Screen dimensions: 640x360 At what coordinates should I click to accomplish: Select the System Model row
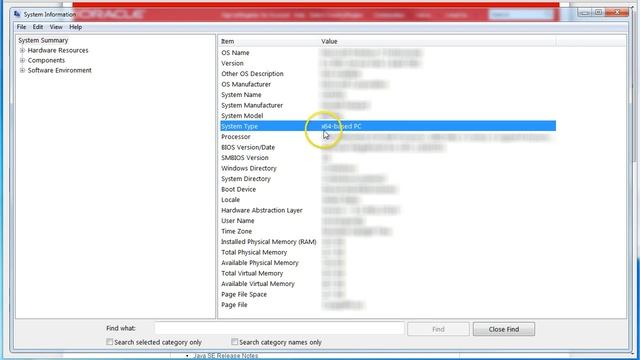coord(388,116)
